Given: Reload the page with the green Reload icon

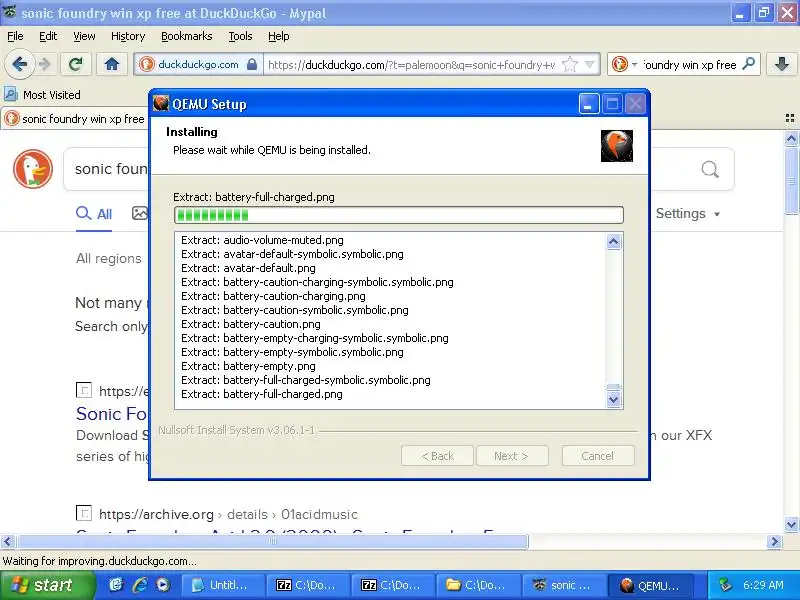Looking at the screenshot, I should (x=76, y=64).
